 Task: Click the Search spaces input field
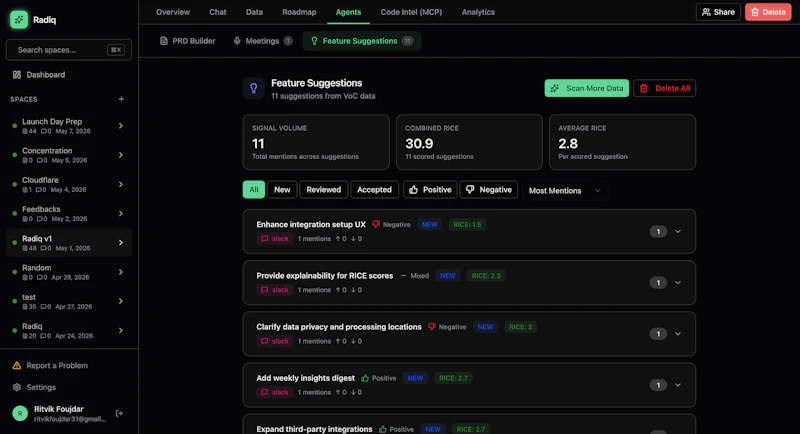point(68,50)
